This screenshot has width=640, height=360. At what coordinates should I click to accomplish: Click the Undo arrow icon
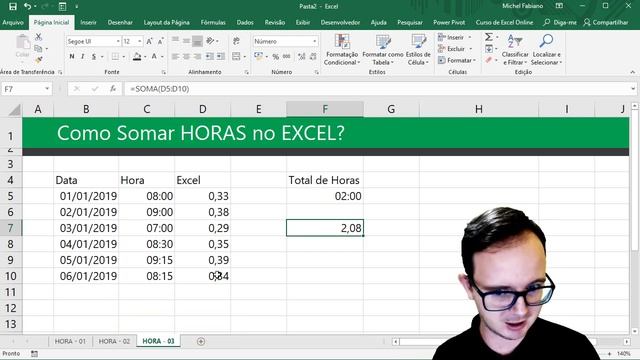click(27, 6)
